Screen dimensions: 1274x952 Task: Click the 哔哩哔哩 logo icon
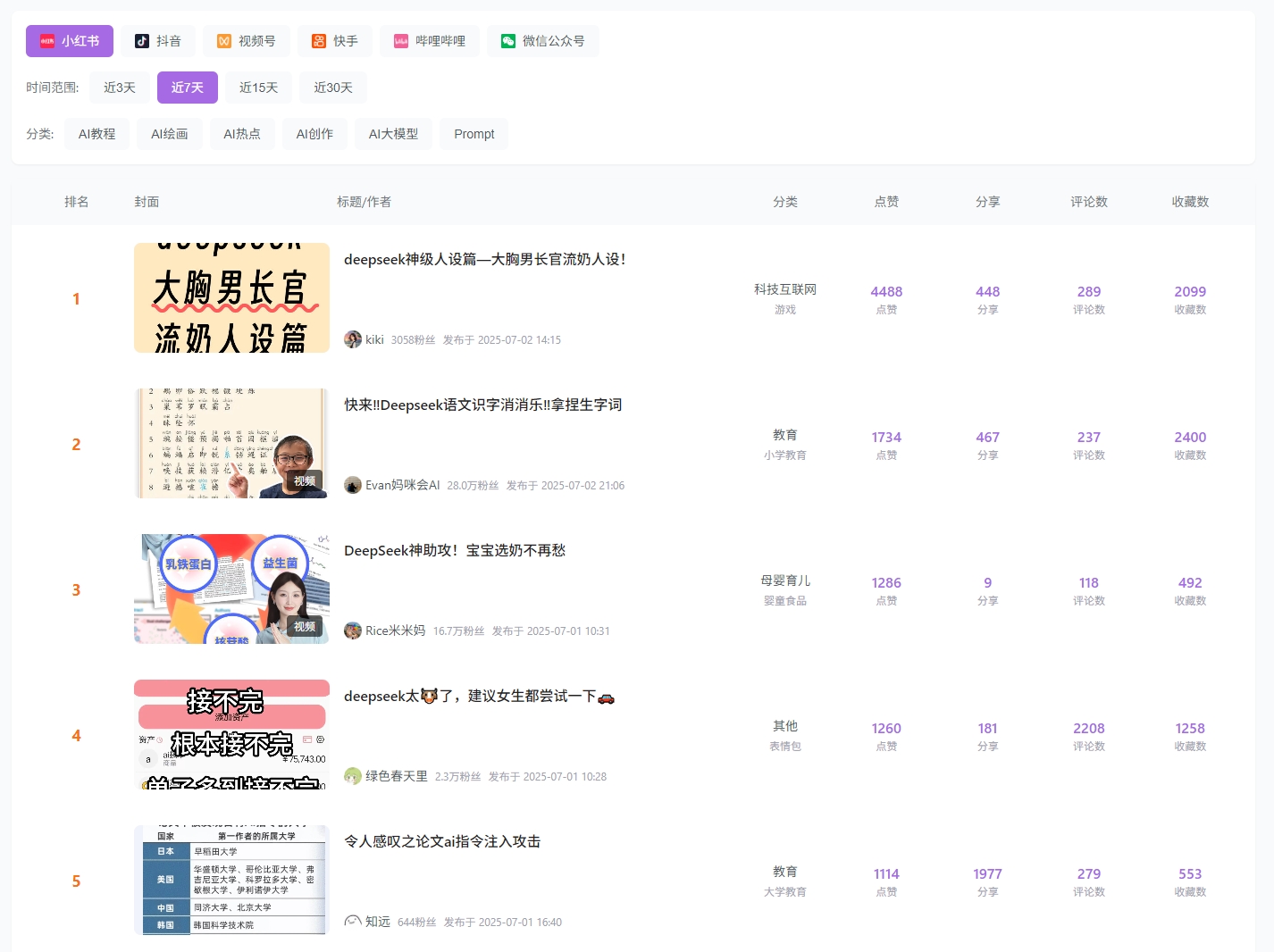click(401, 41)
